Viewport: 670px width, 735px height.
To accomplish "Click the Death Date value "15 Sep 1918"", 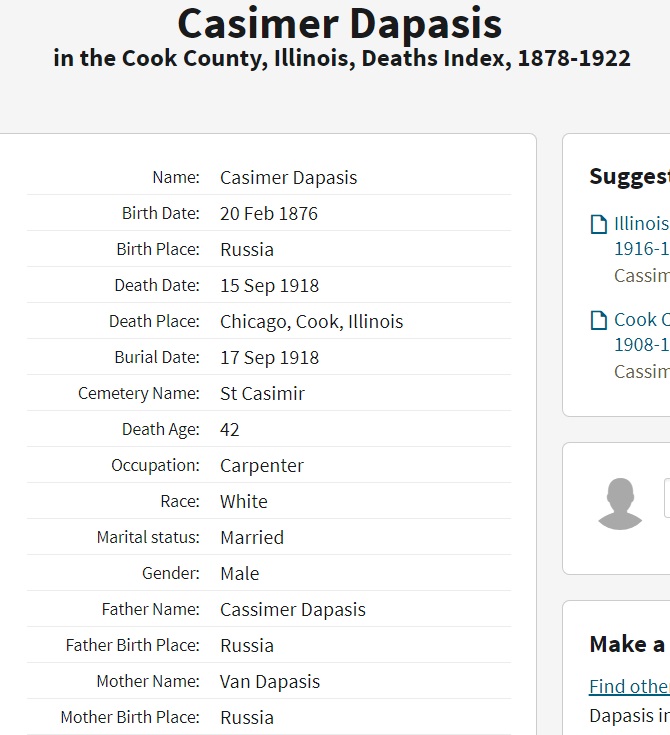I will click(x=270, y=286).
